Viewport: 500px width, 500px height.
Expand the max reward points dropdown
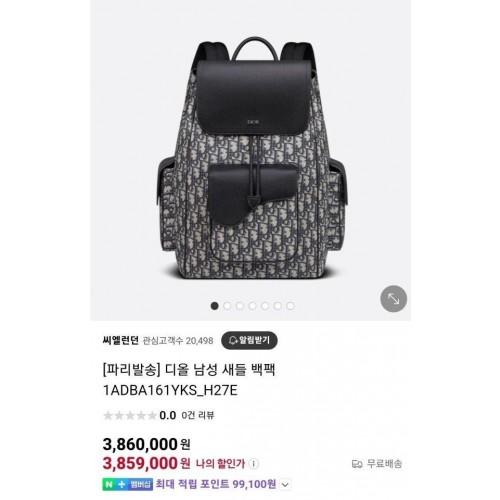point(285,485)
